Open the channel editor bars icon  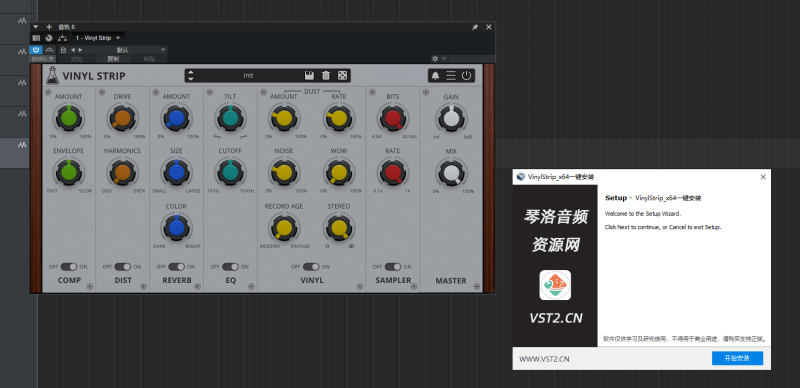36,38
